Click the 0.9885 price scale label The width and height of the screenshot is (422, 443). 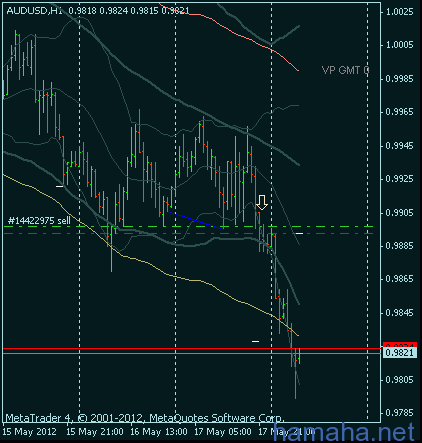pyautogui.click(x=400, y=246)
